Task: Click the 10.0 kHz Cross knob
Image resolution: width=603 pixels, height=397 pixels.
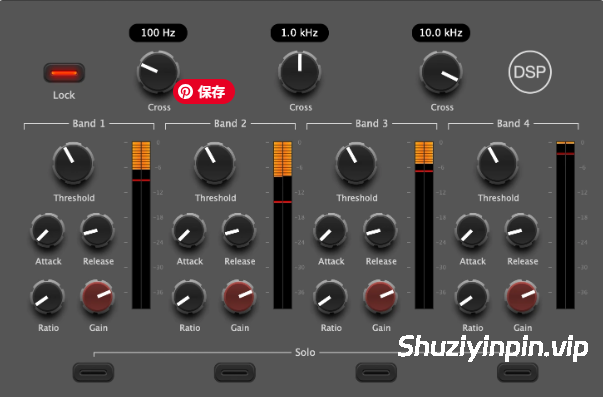Action: coord(441,72)
